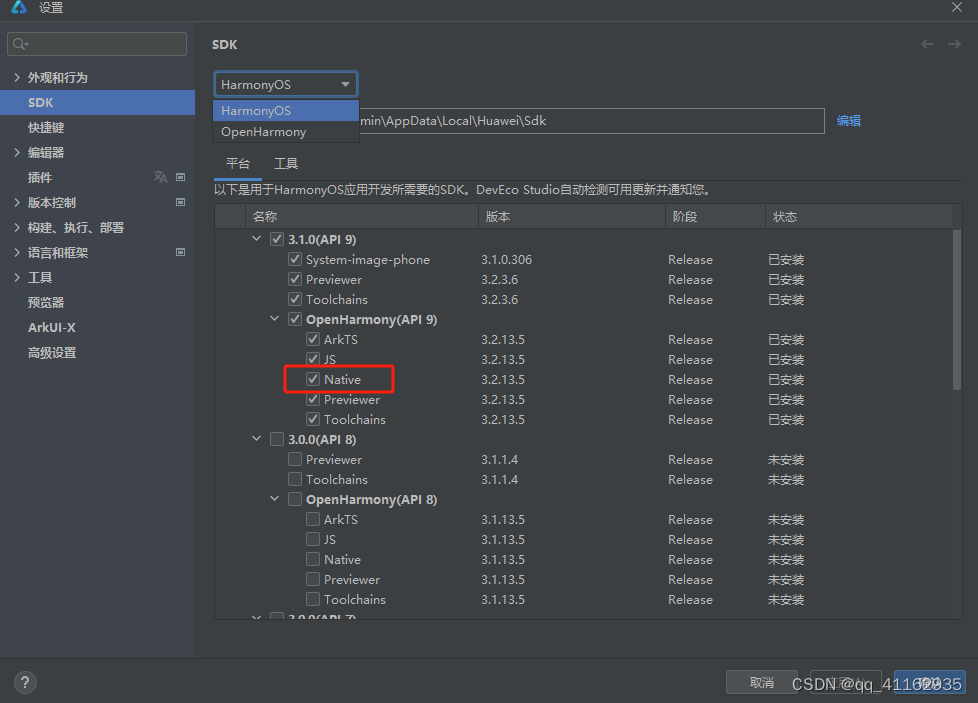Image resolution: width=978 pixels, height=703 pixels.
Task: Expand the 编辑器 sidebar section
Action: (17, 152)
